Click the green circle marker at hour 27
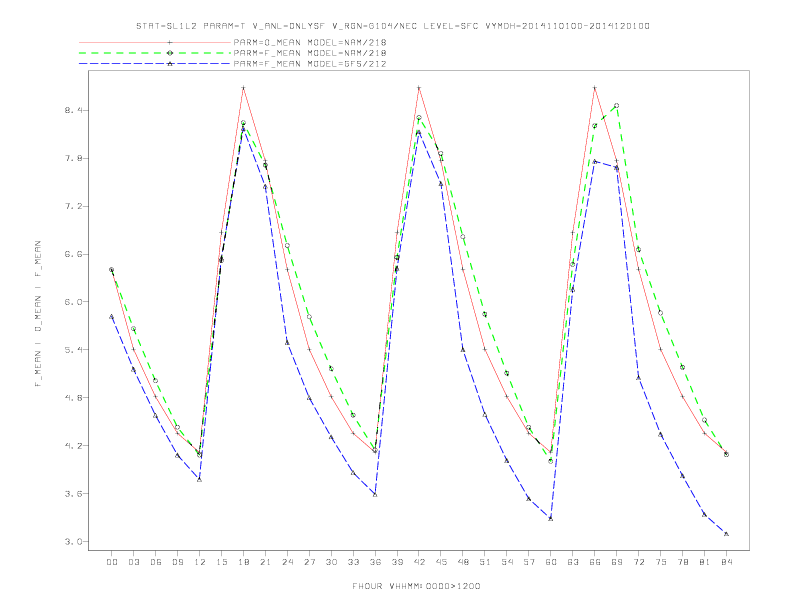 (x=309, y=317)
